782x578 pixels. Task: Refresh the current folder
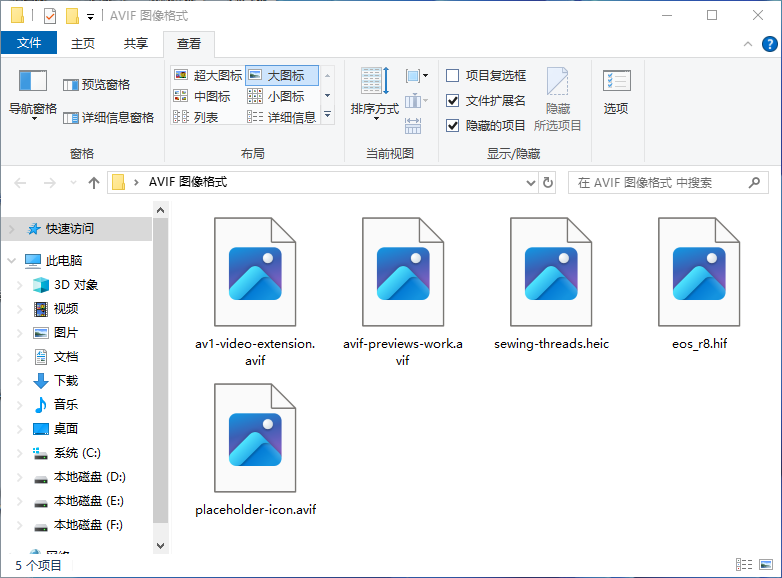[x=548, y=183]
